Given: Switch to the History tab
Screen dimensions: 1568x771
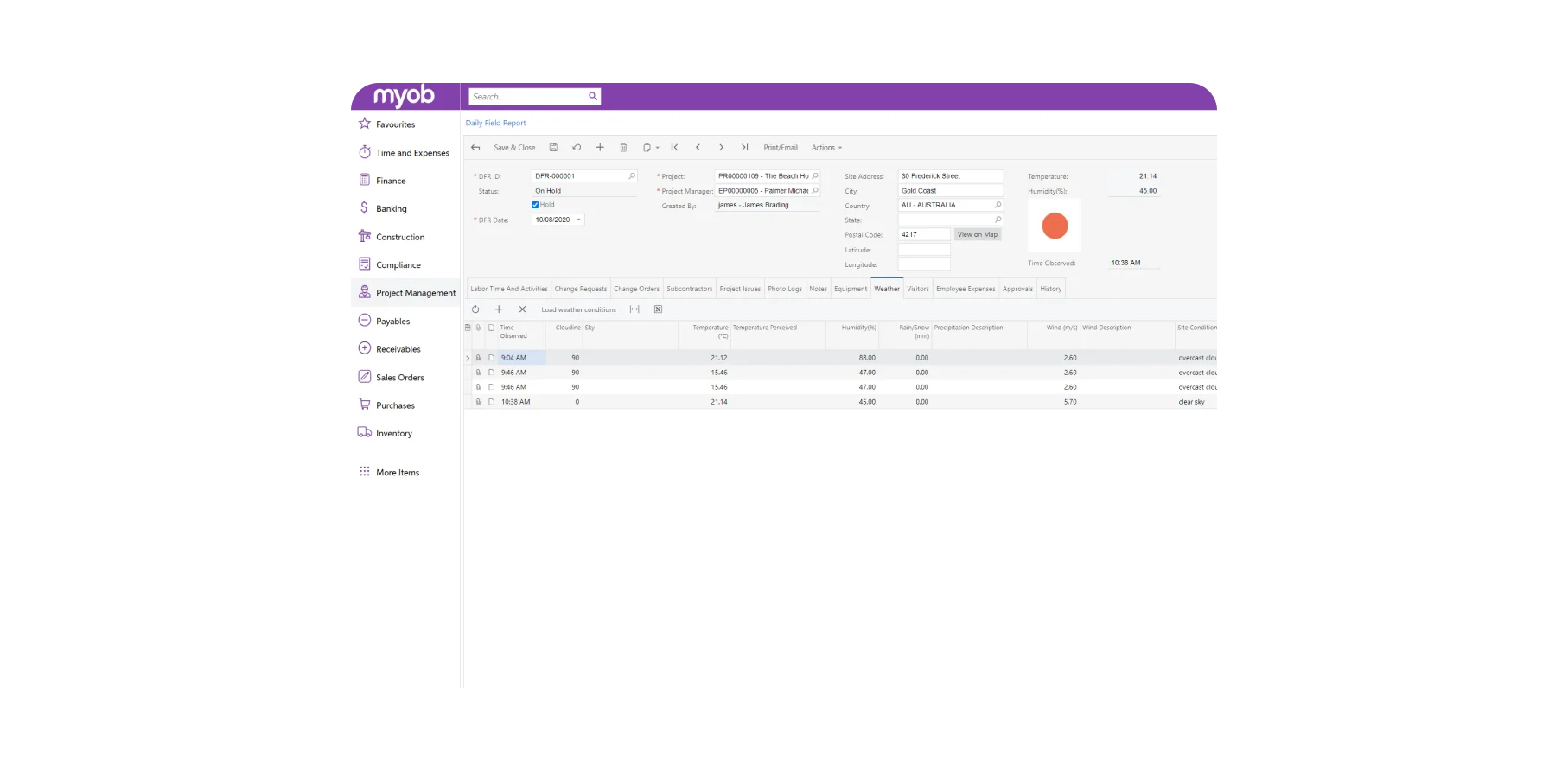Looking at the screenshot, I should [x=1051, y=289].
